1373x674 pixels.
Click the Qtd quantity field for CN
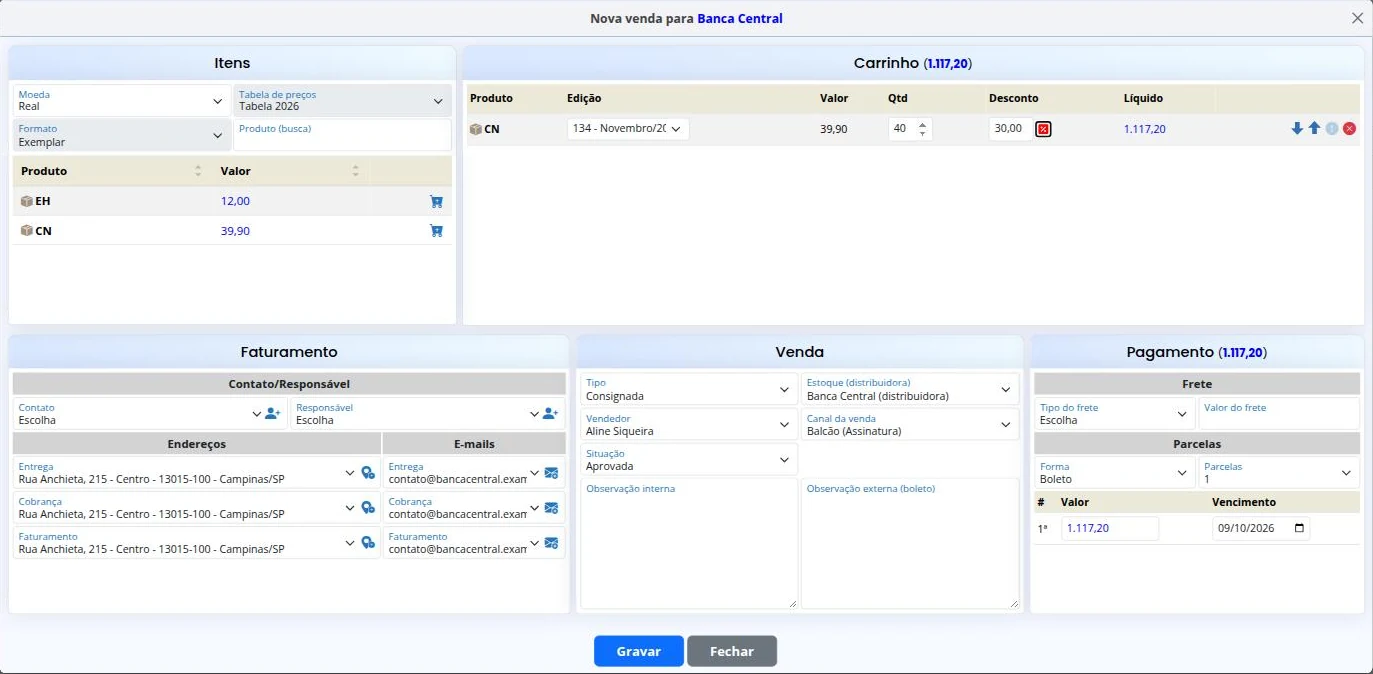[910, 129]
